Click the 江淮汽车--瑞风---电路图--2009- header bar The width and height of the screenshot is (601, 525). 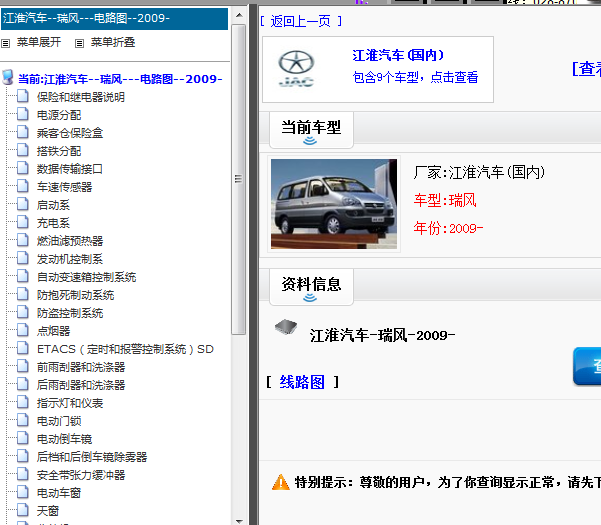click(x=115, y=18)
